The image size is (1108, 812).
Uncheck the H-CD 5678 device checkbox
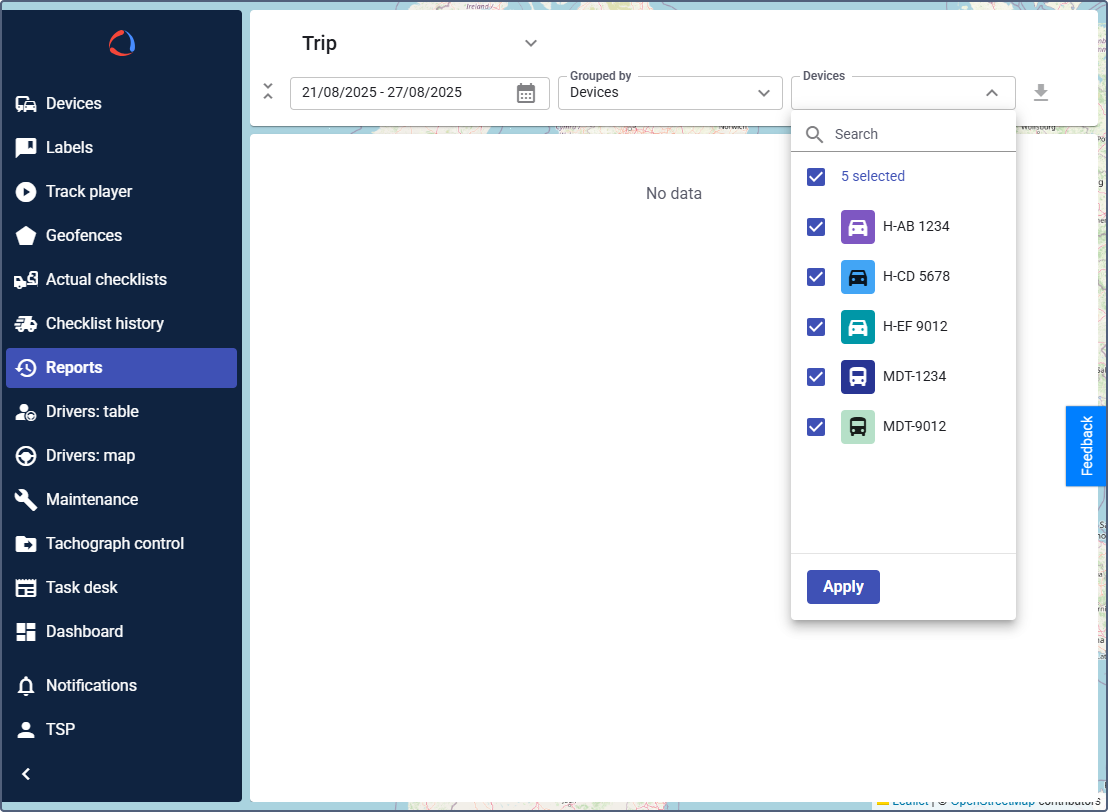pyautogui.click(x=816, y=277)
